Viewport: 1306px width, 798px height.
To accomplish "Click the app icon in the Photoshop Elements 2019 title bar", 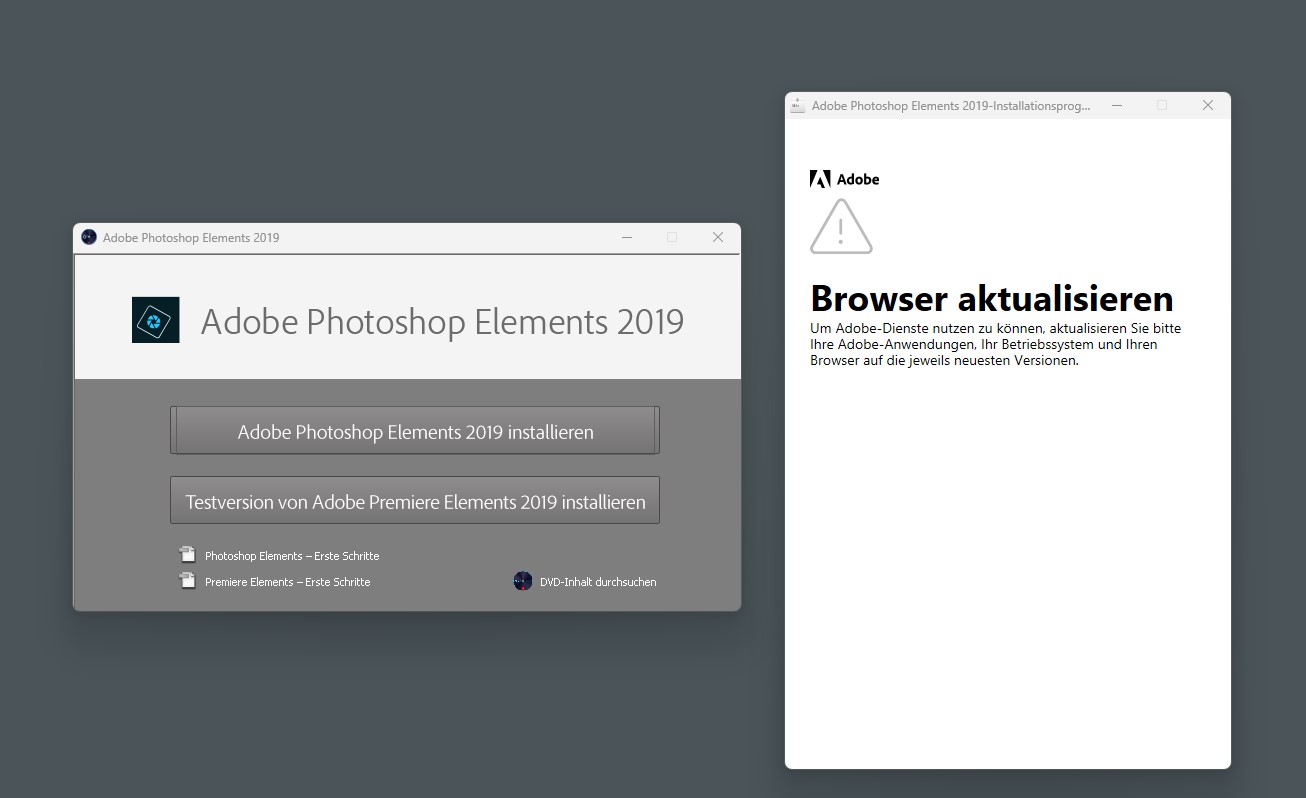I will pyautogui.click(x=88, y=237).
